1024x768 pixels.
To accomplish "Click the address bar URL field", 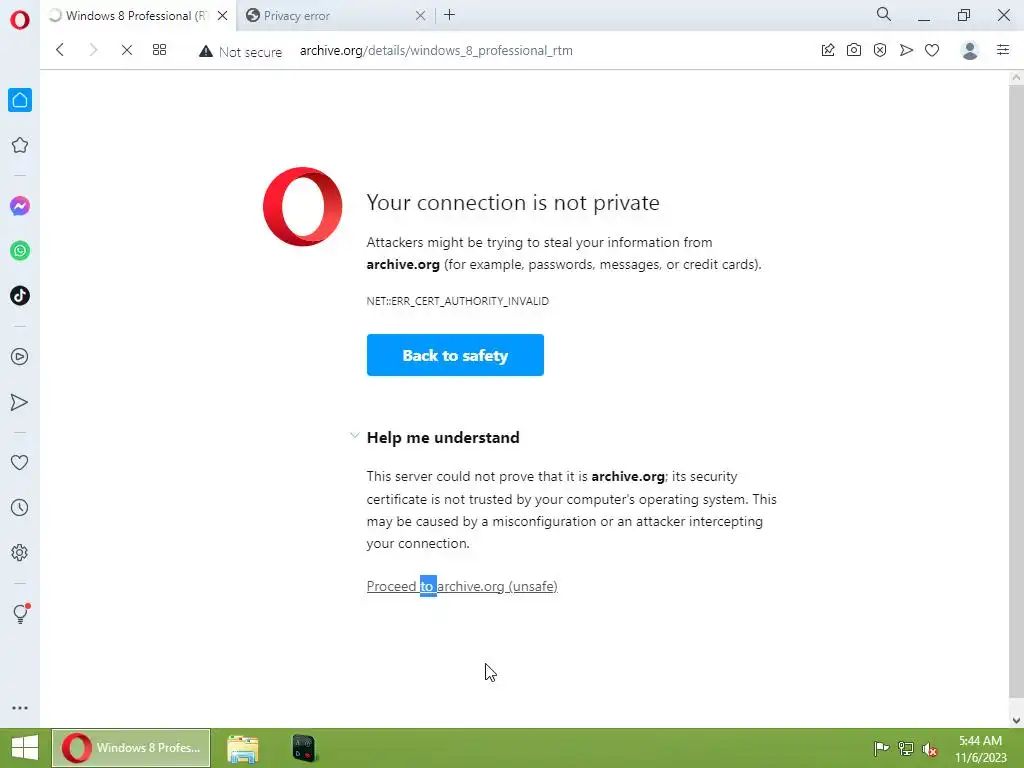I will [x=436, y=51].
